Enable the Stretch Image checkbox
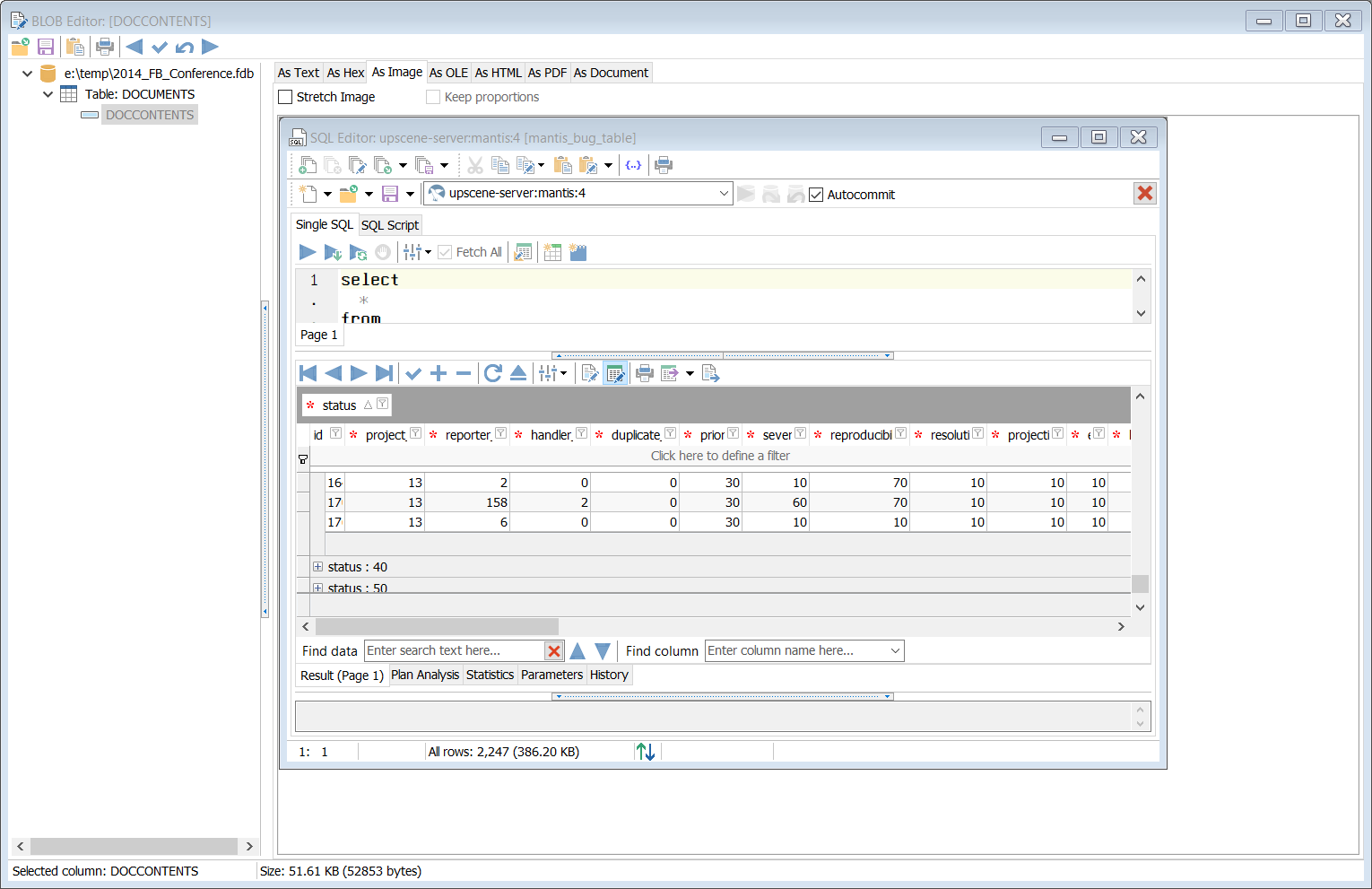 coord(286,97)
